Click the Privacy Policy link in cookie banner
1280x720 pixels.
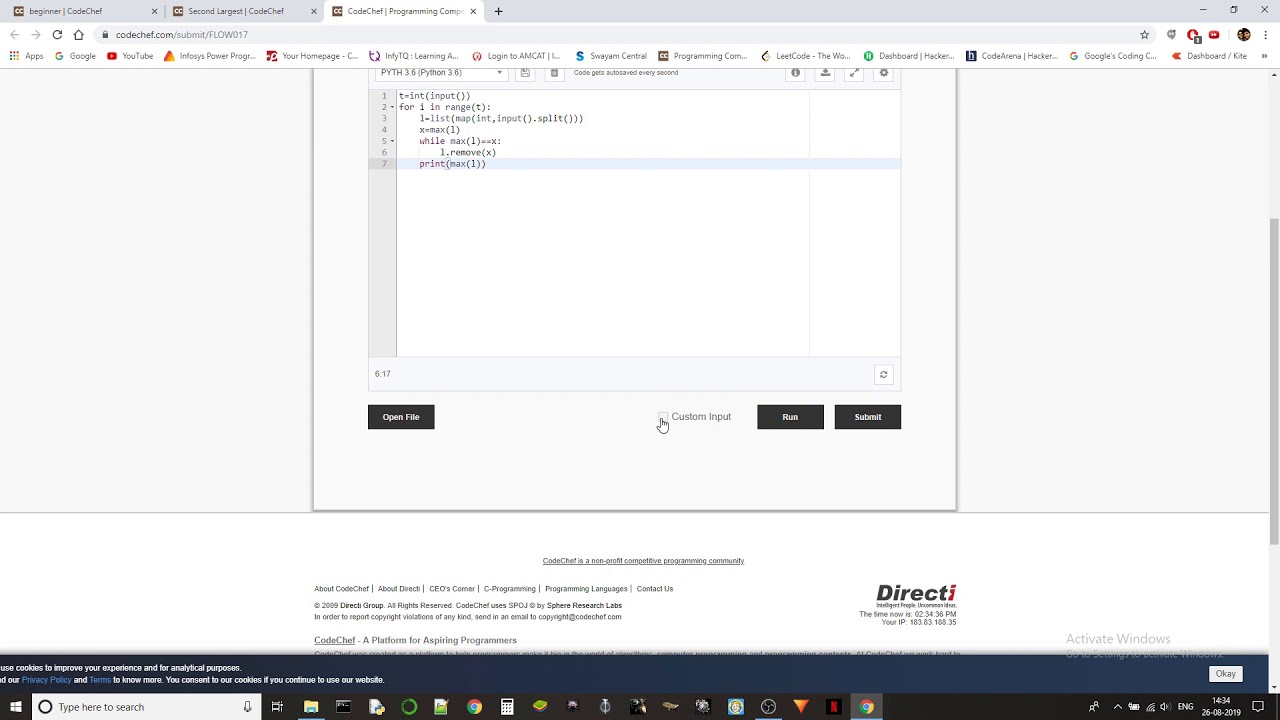47,680
